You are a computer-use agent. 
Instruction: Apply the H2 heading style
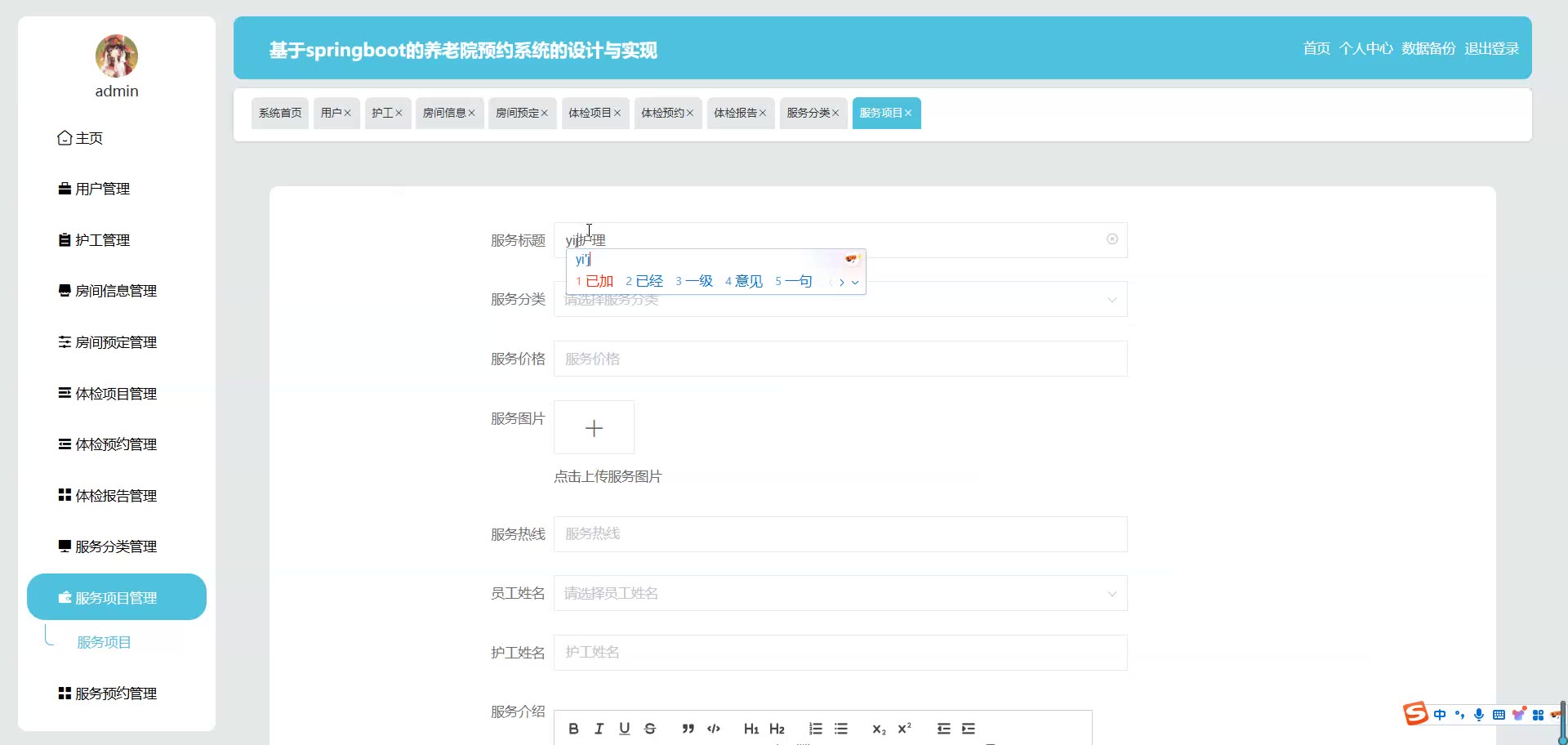[777, 729]
